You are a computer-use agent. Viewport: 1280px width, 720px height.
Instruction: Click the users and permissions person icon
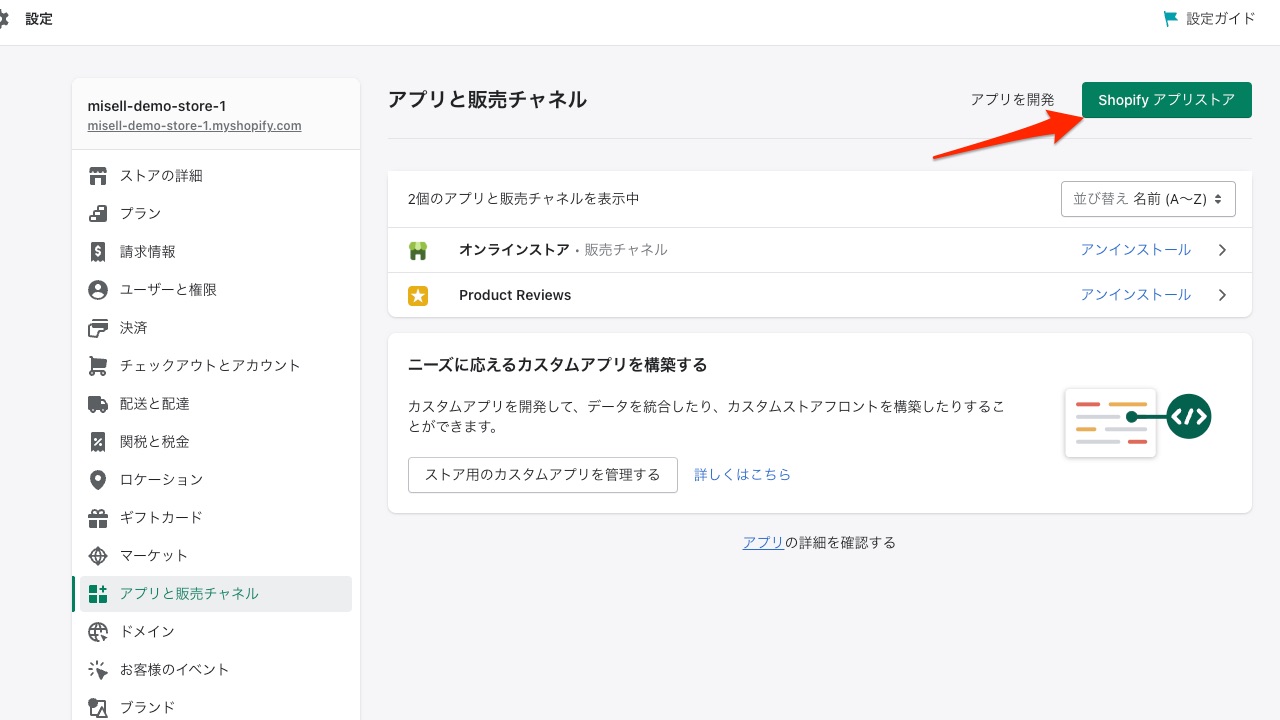(98, 290)
